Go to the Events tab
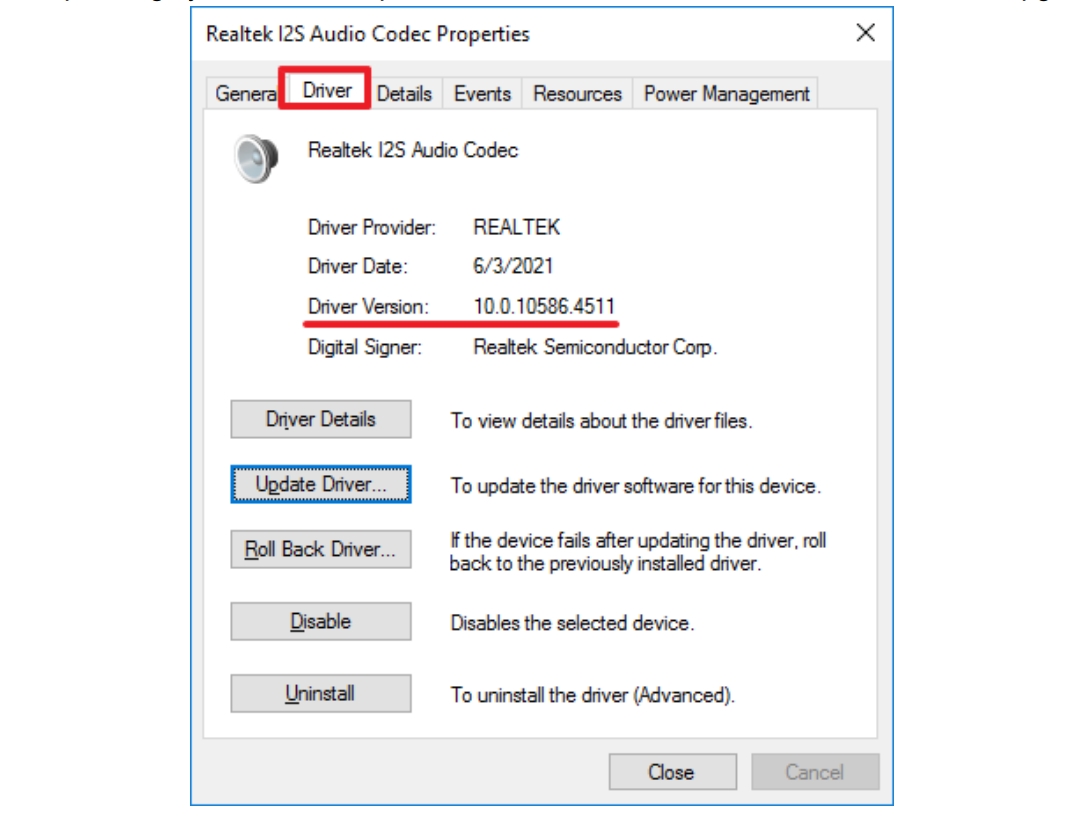The image size is (1091, 817). [483, 95]
